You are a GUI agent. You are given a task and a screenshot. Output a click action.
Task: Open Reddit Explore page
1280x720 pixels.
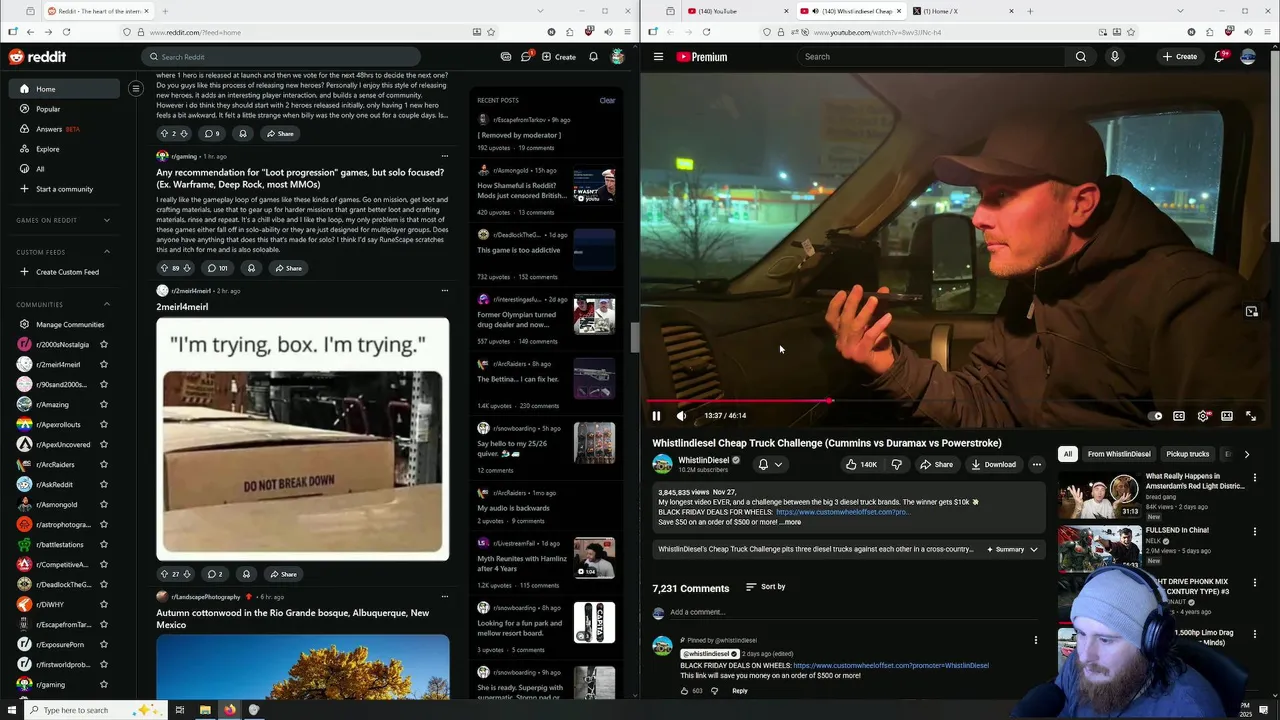64,149
